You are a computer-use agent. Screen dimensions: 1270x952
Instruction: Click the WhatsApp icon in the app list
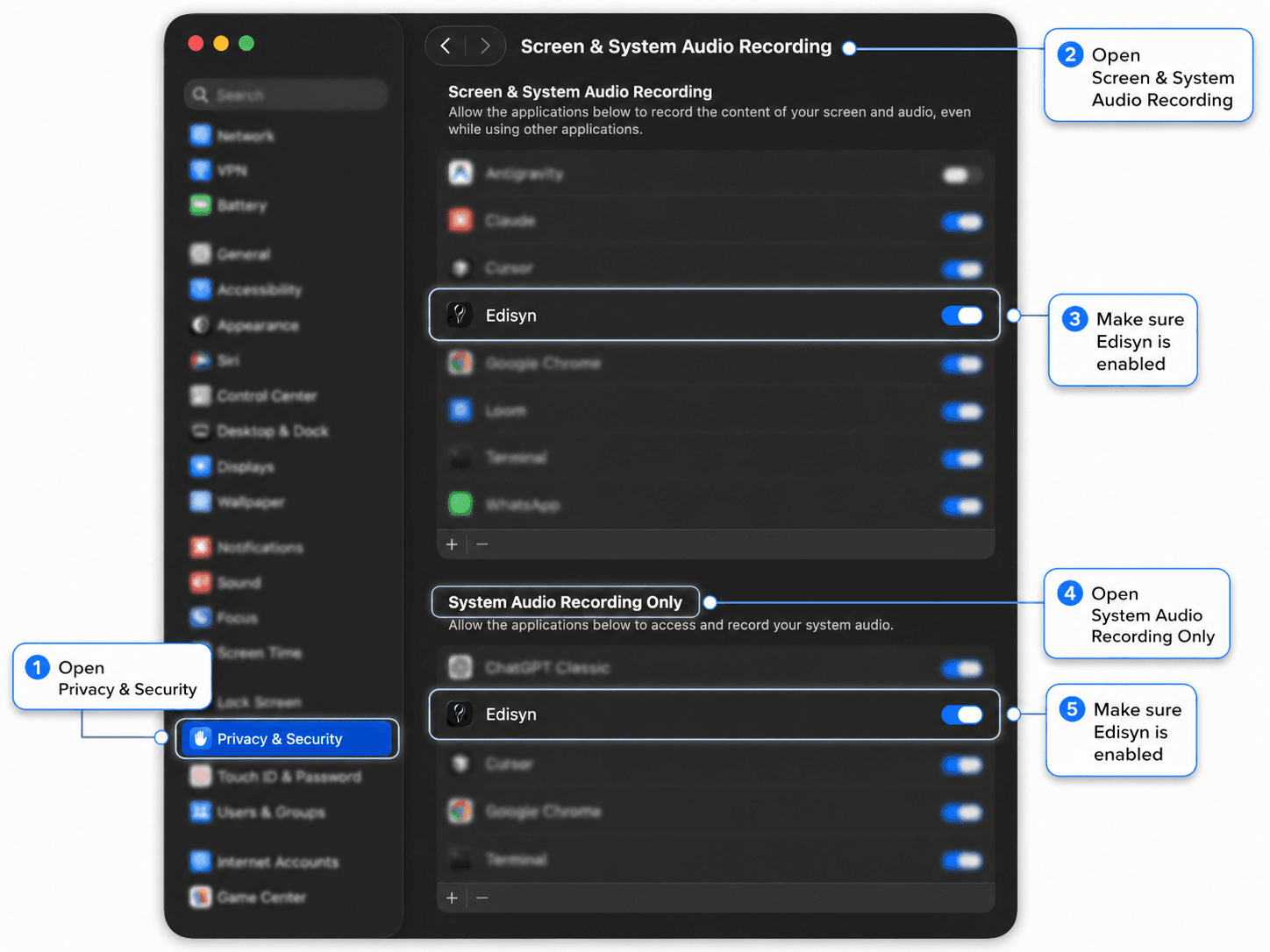[x=460, y=504]
